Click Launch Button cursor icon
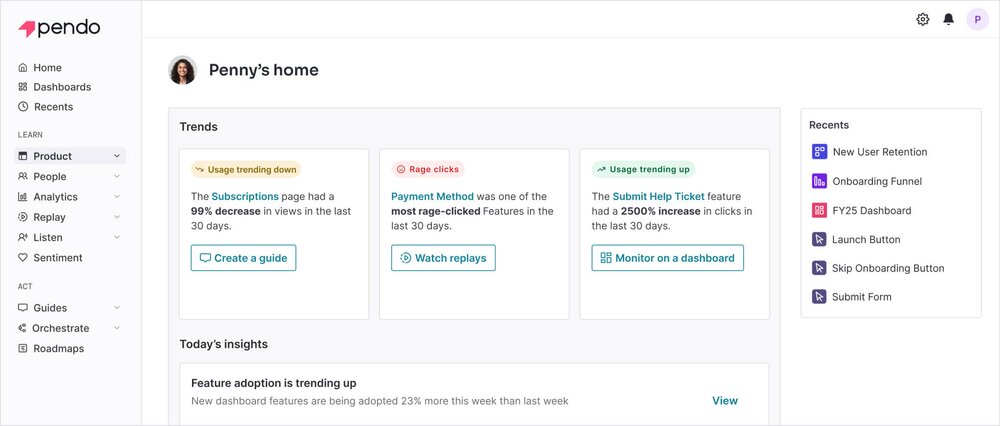Image resolution: width=1000 pixels, height=426 pixels. pos(819,240)
